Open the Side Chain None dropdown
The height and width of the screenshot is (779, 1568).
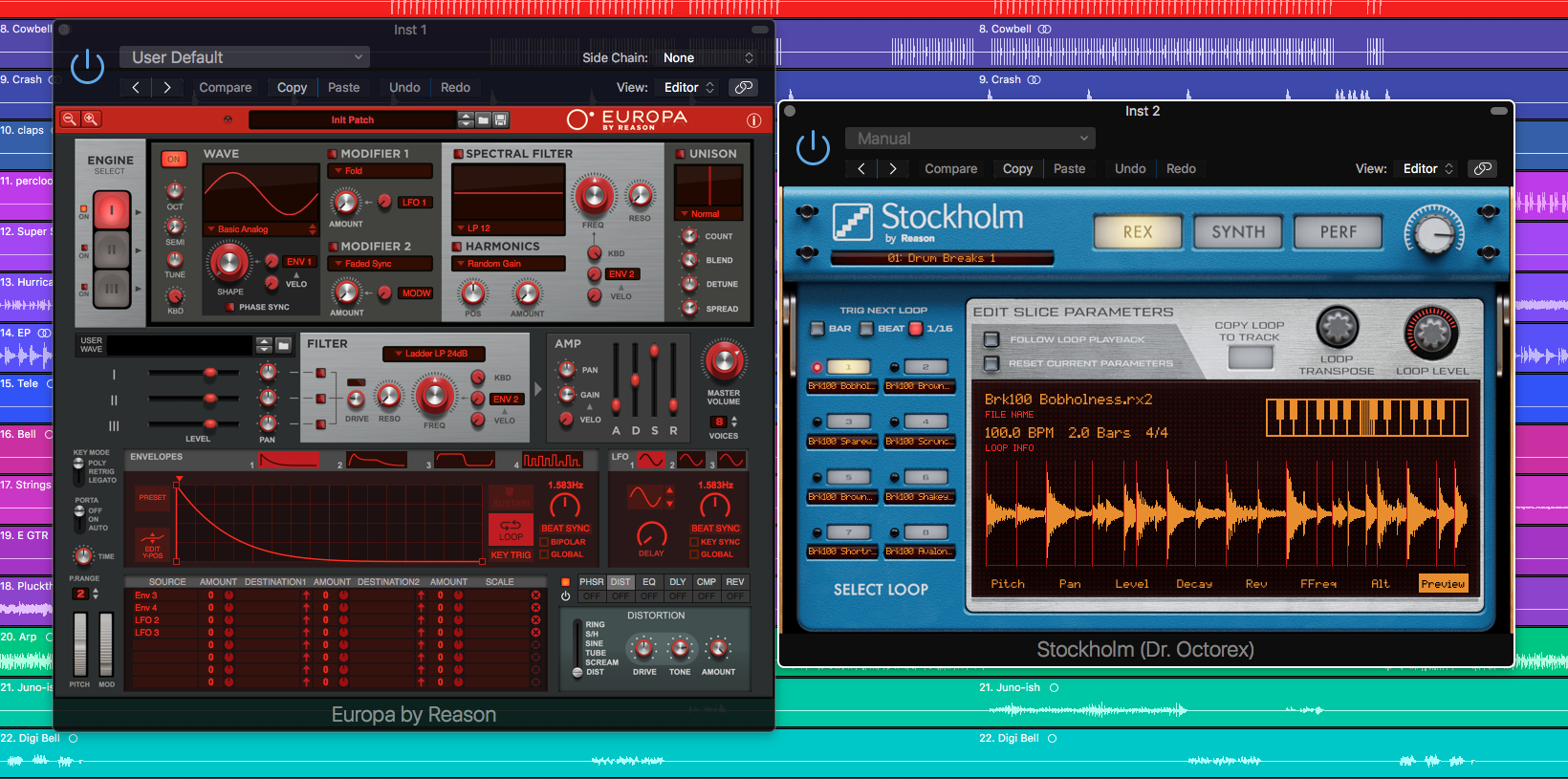707,57
